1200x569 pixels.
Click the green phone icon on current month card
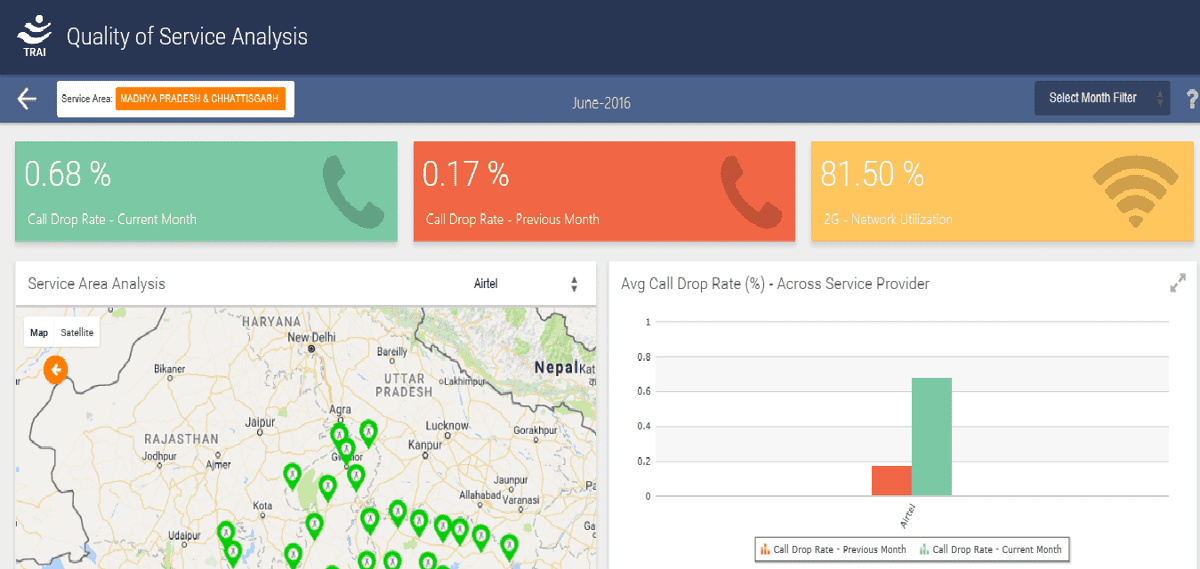(353, 191)
